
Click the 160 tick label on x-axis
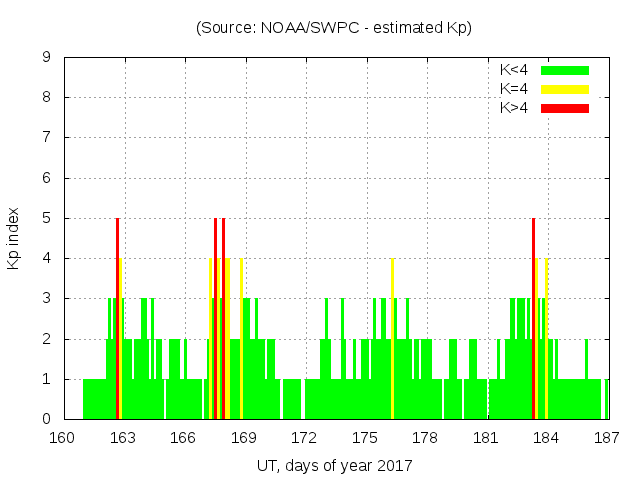tap(63, 438)
